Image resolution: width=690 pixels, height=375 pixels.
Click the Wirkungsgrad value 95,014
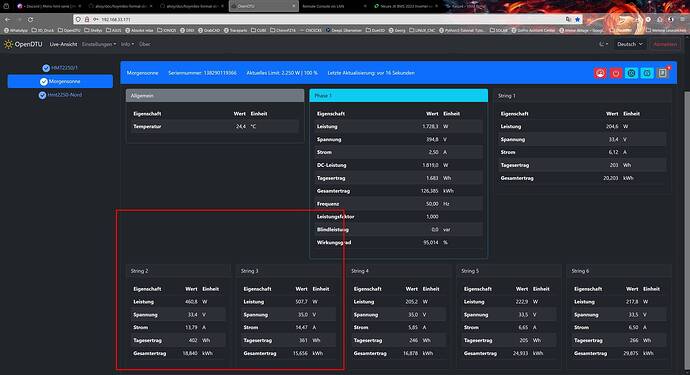(x=431, y=243)
